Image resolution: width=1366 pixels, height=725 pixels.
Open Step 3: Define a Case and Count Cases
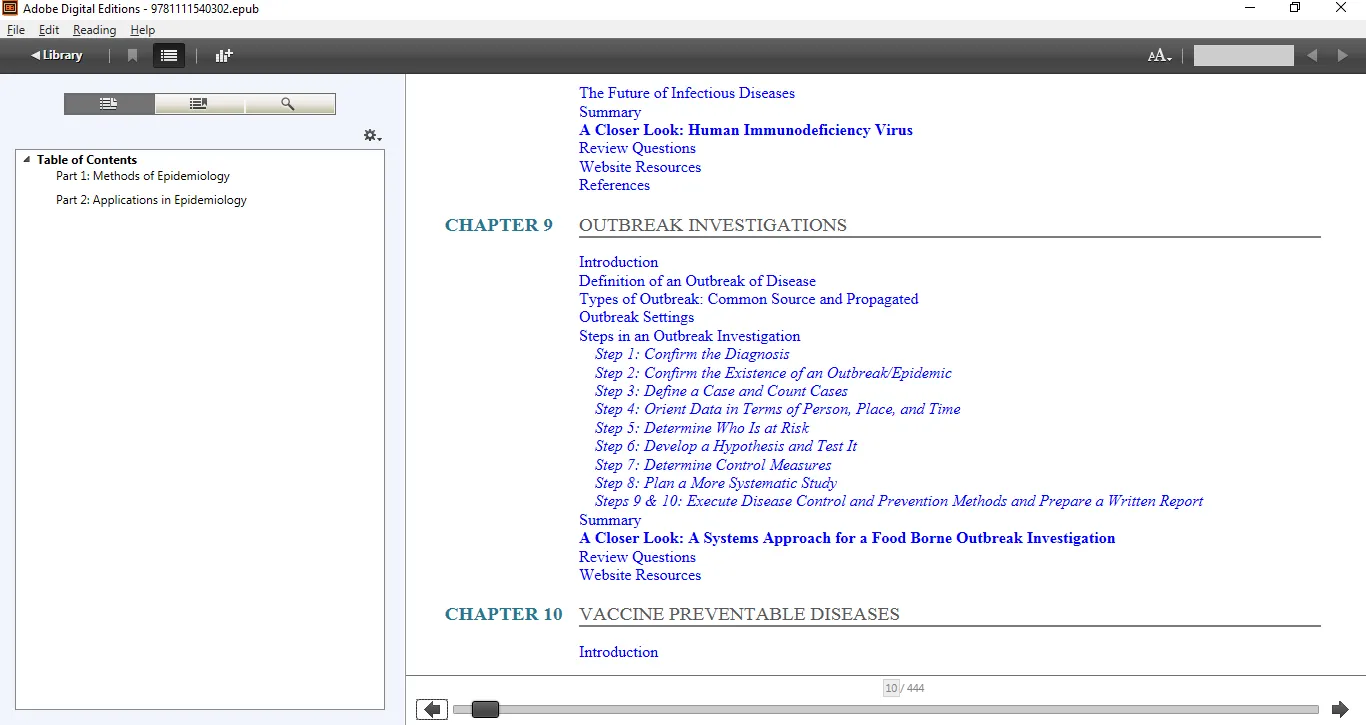tap(721, 391)
